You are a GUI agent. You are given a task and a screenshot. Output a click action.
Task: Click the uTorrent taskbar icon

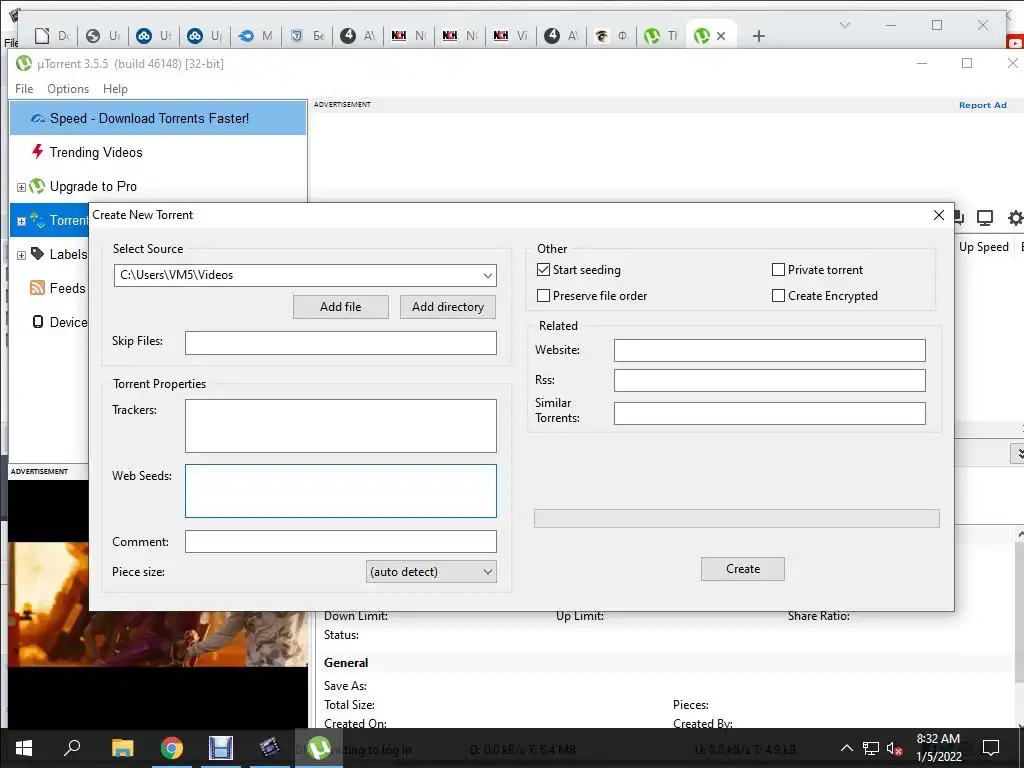tap(319, 748)
